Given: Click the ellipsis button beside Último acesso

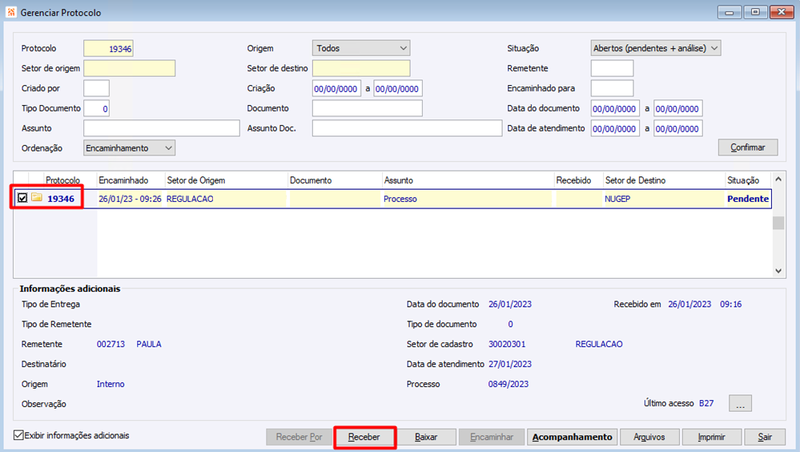Looking at the screenshot, I should click(740, 404).
